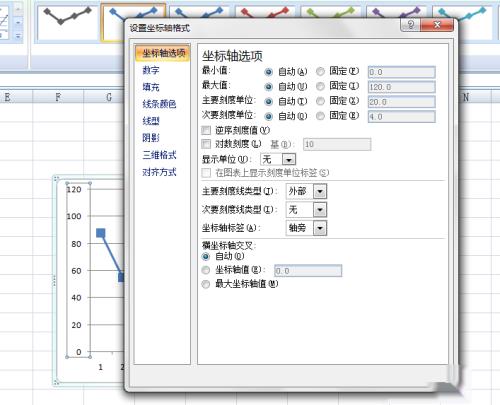Click the 最小值 value field showing 0.0
This screenshot has height=405, width=500.
pos(402,72)
